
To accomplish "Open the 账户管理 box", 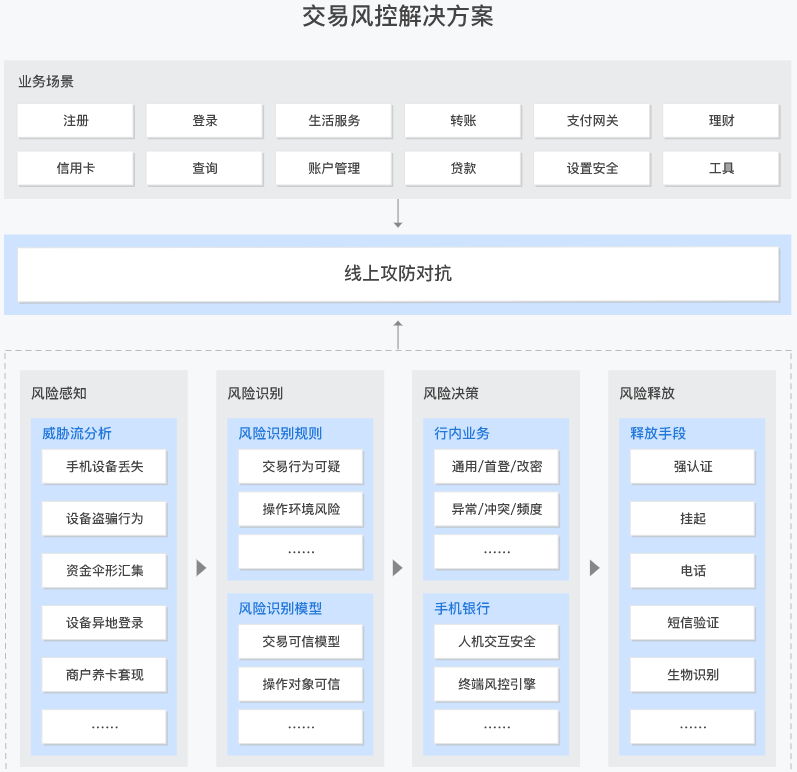I will click(334, 168).
